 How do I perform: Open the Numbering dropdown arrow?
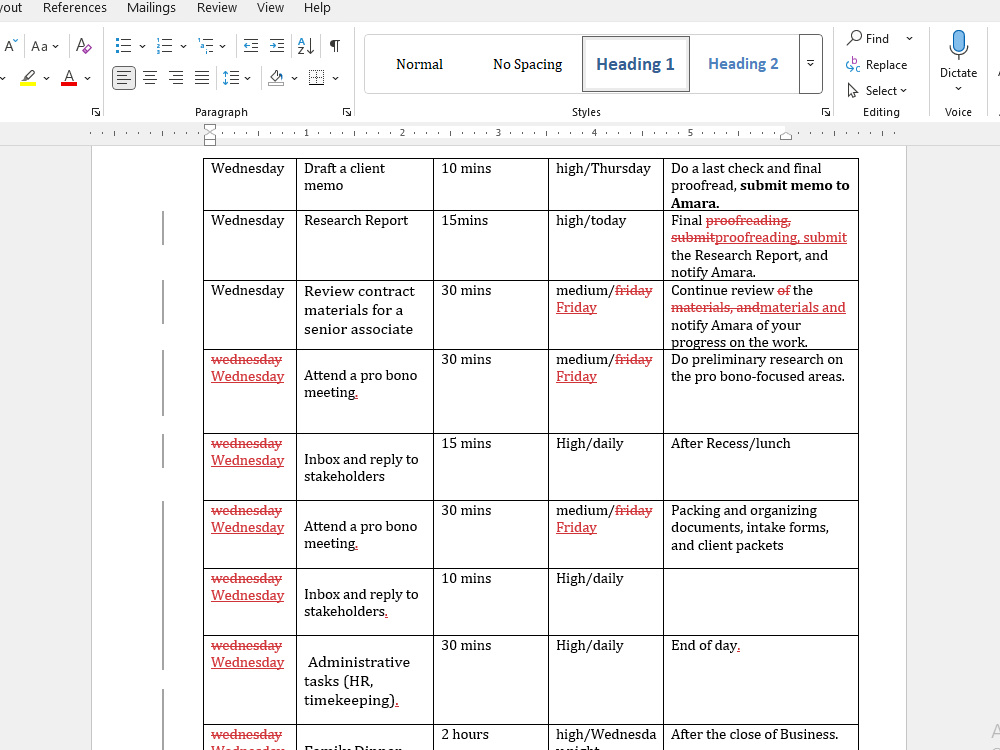(x=183, y=46)
